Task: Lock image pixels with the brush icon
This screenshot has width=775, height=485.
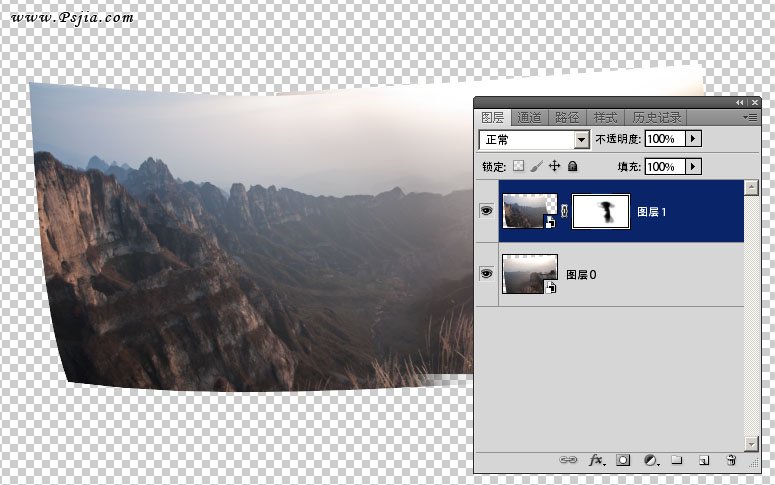Action: point(536,166)
